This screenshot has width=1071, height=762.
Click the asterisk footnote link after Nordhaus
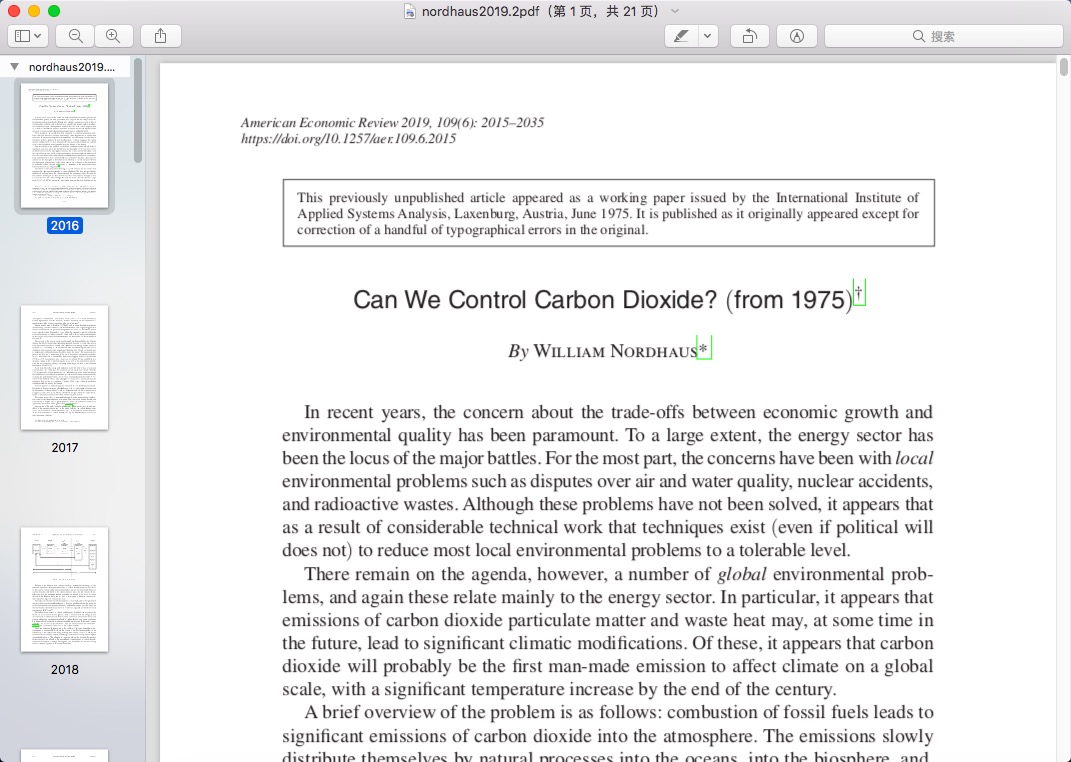pyautogui.click(x=704, y=348)
